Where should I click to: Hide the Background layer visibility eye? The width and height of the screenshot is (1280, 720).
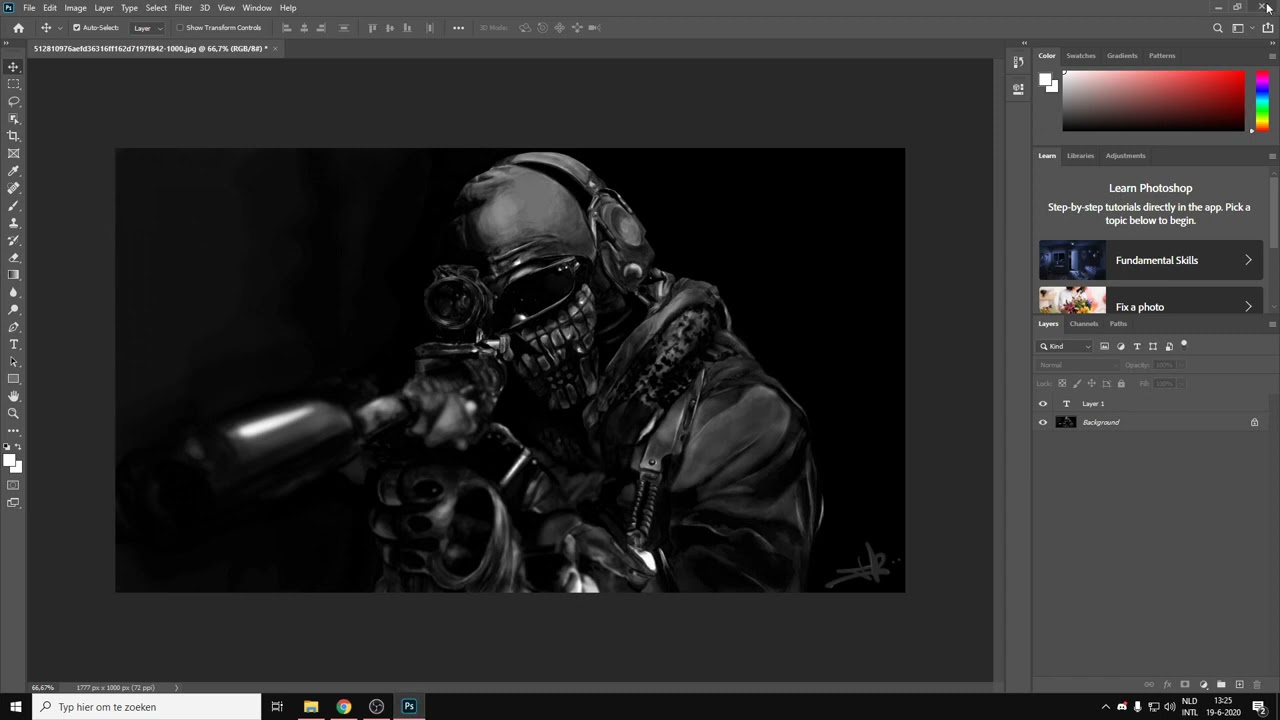coord(1043,422)
